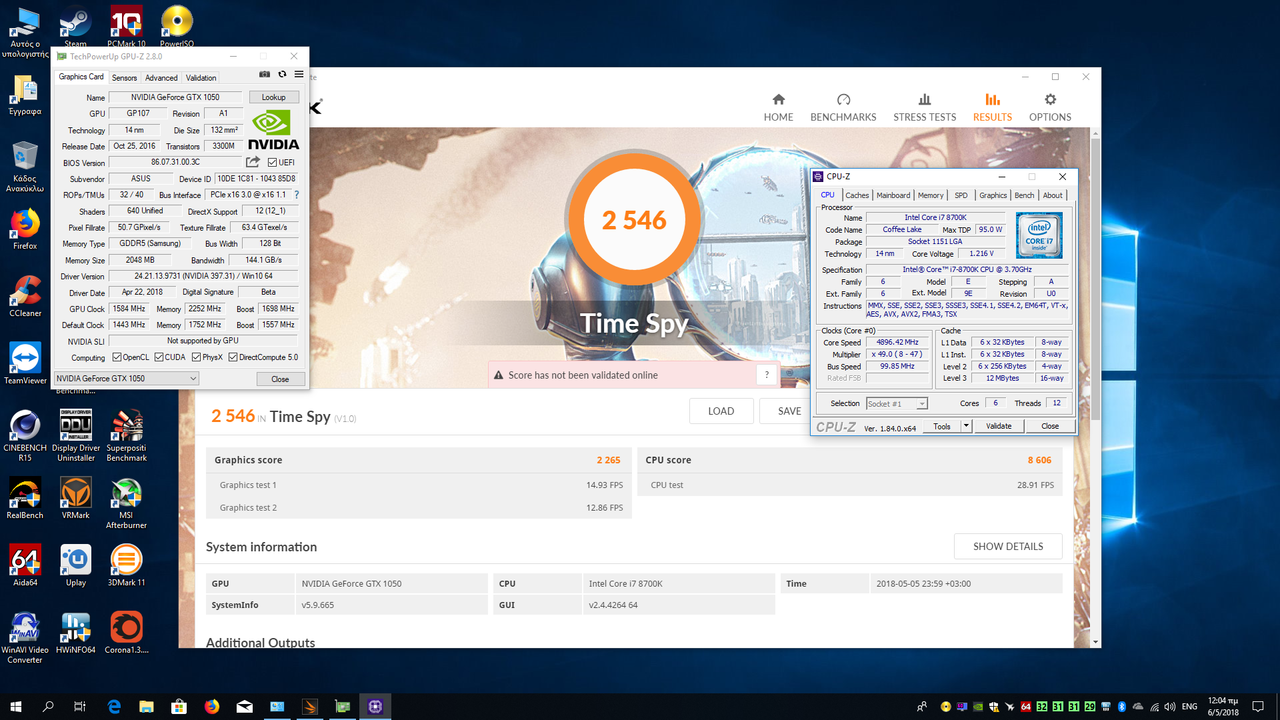Open VRMark desktop icon

click(x=76, y=498)
